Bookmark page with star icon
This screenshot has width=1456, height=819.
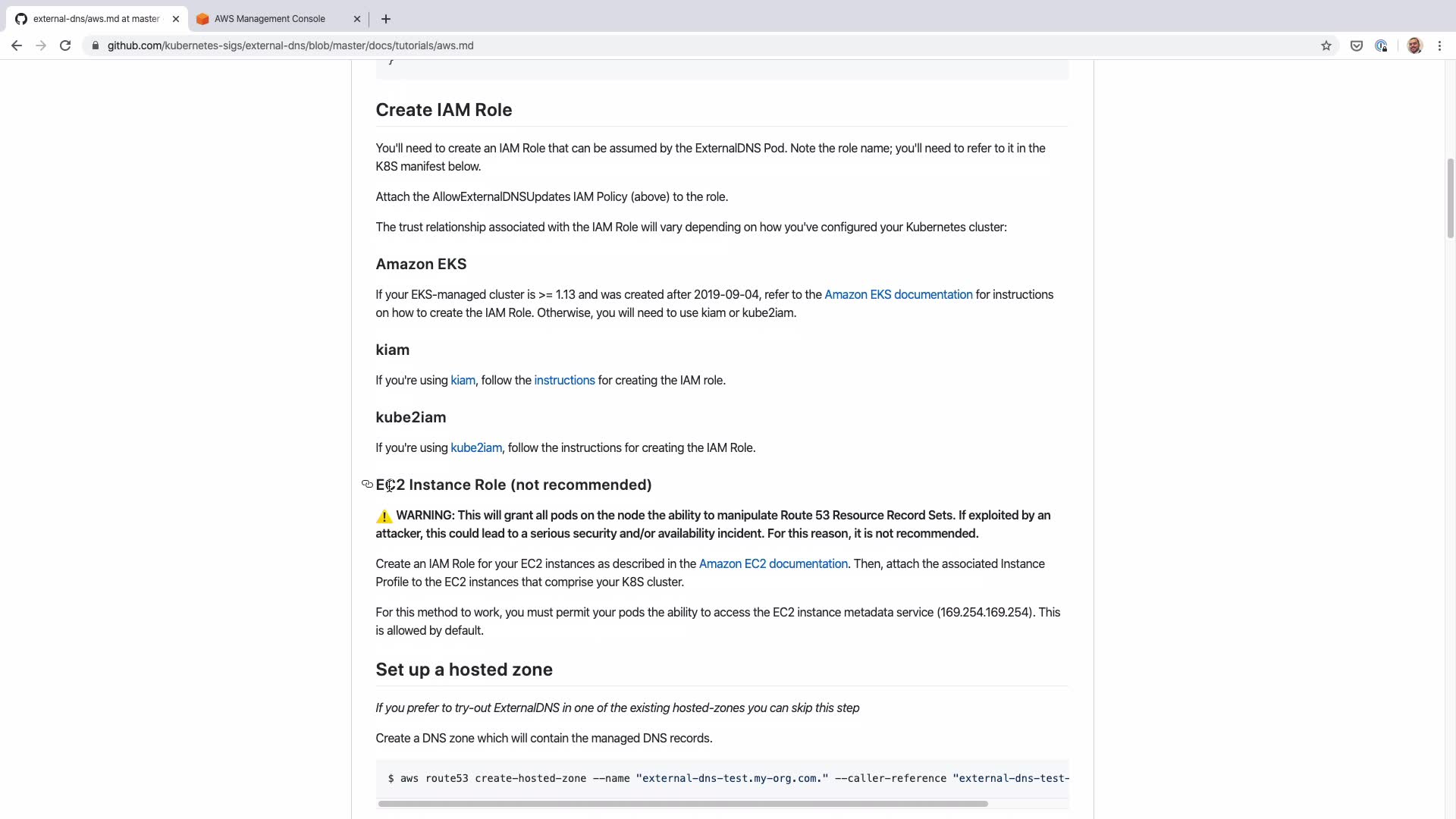(x=1326, y=45)
